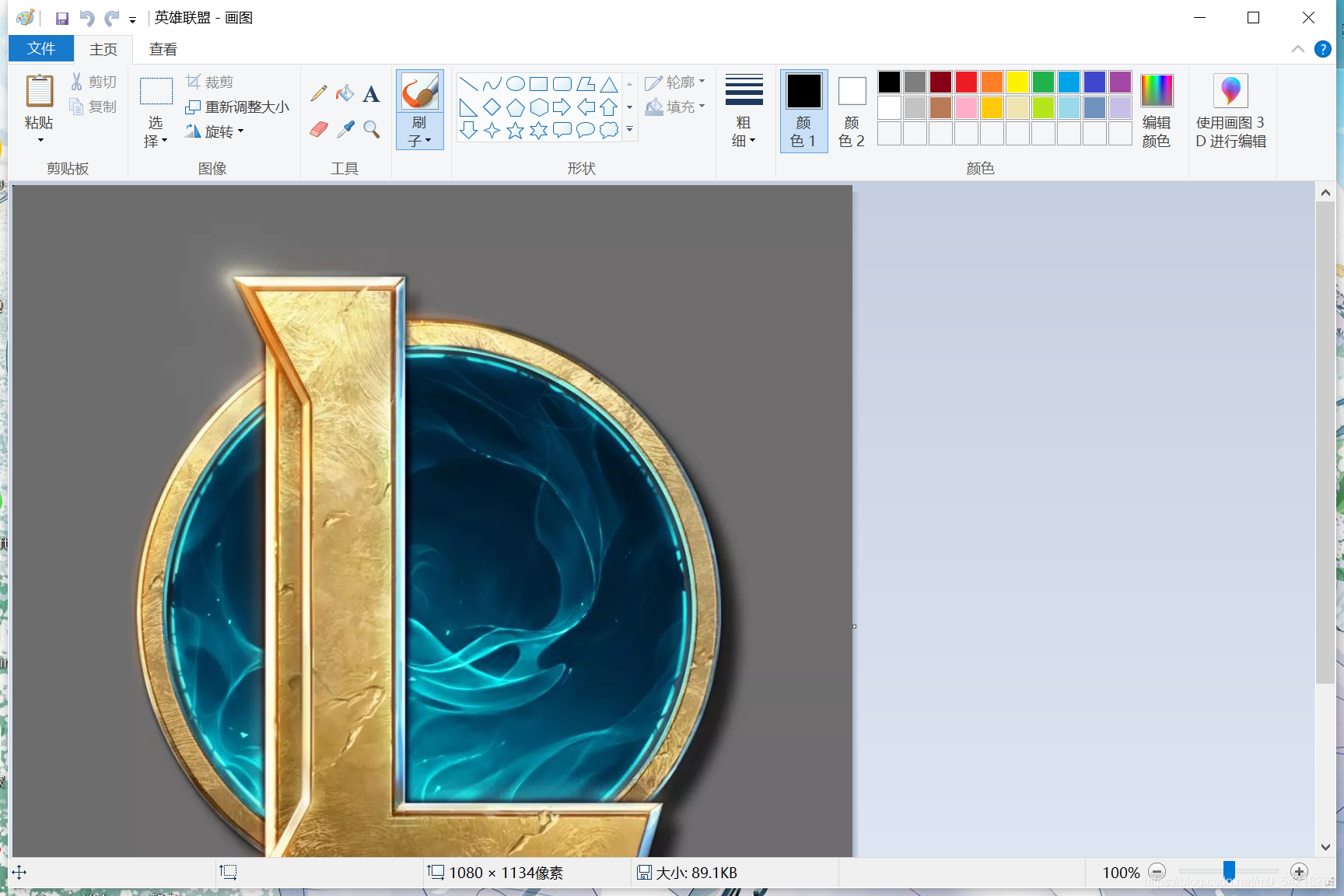Image resolution: width=1344 pixels, height=896 pixels.
Task: Pick the Rounded rectangular callout shape
Action: [562, 130]
